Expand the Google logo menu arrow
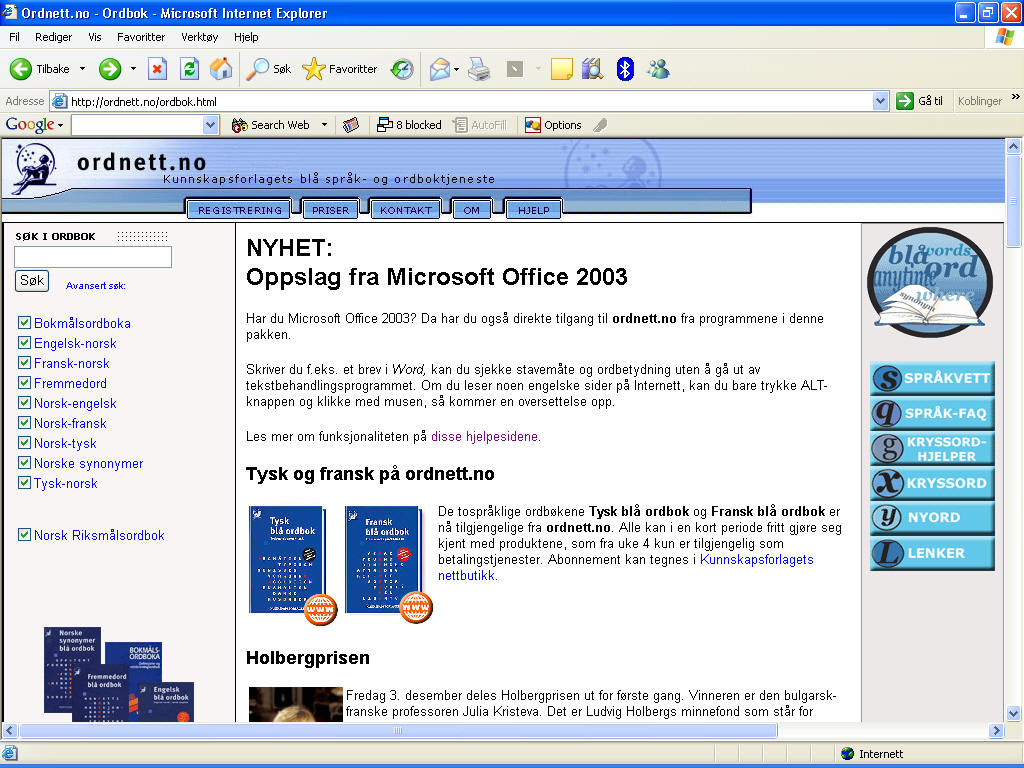1024x768 pixels. pyautogui.click(x=60, y=125)
